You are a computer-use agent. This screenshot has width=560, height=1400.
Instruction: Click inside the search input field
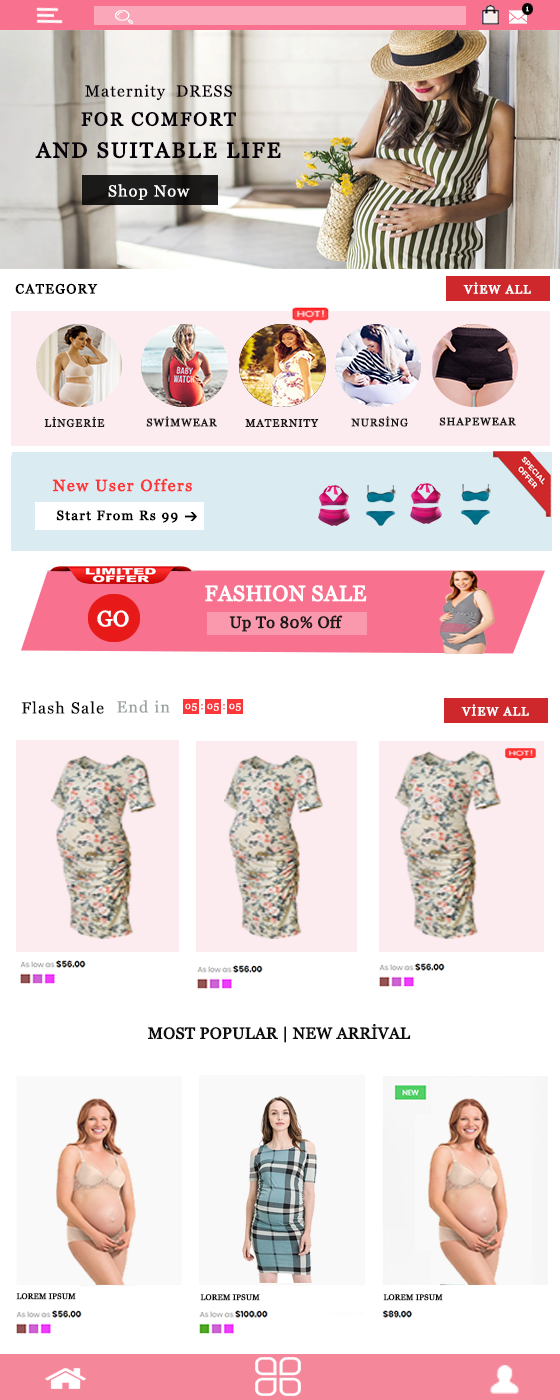pyautogui.click(x=280, y=16)
